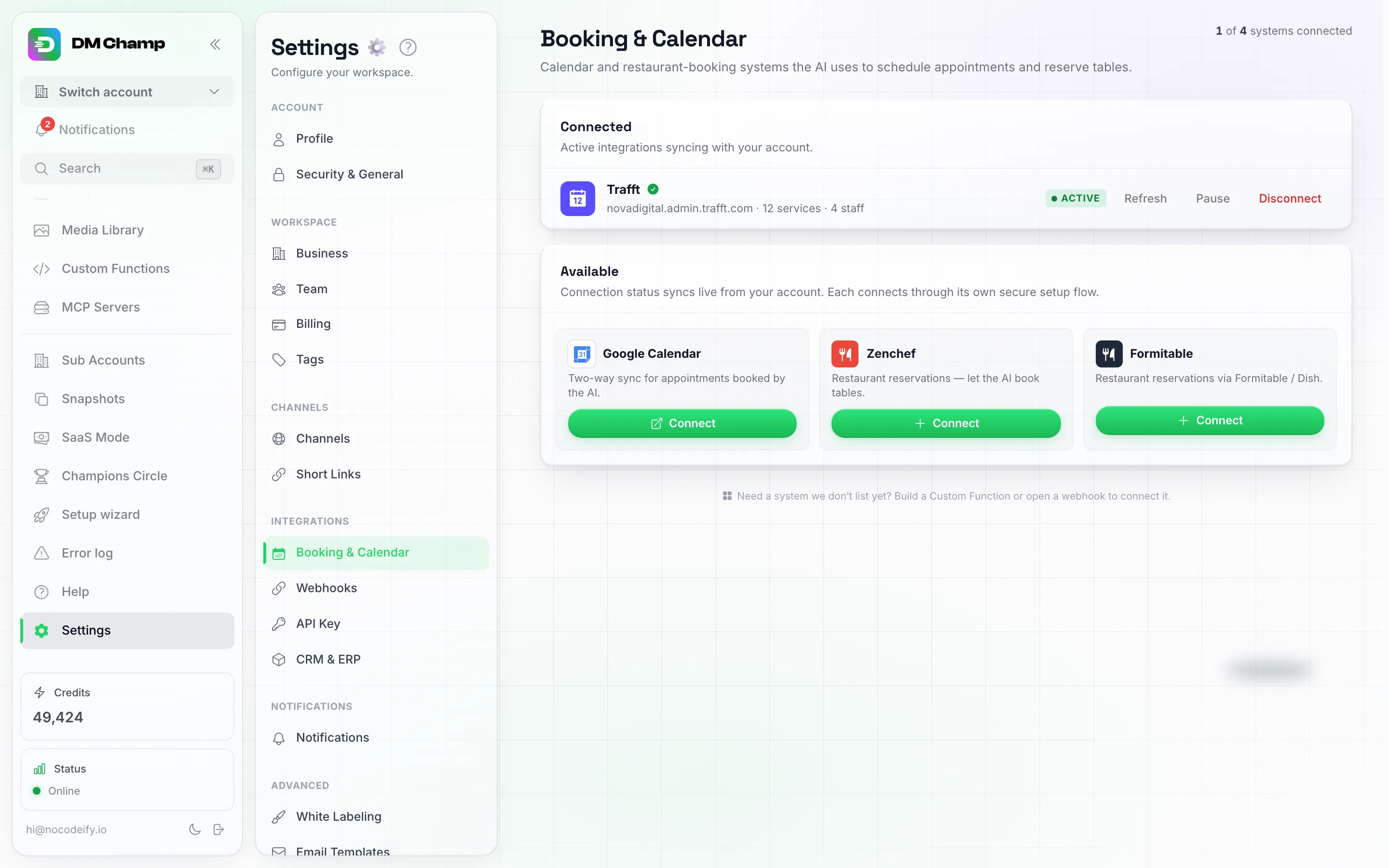Open the Notifications bell with red badge
Image resolution: width=1389 pixels, height=868 pixels.
42,129
